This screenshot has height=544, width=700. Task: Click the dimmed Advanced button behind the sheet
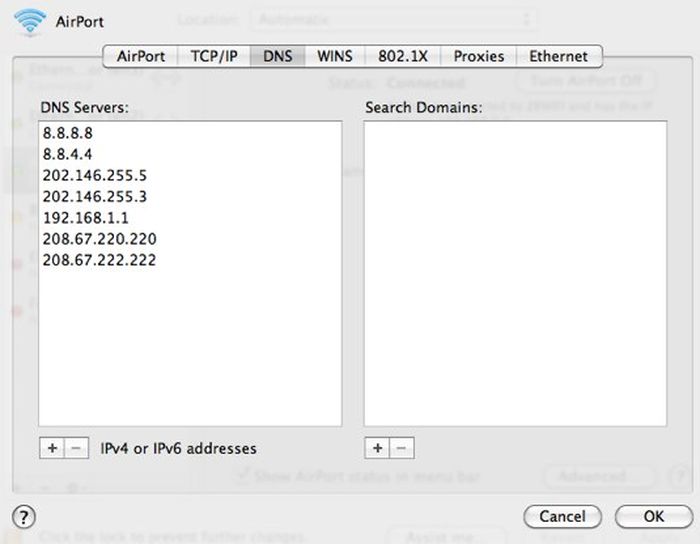pyautogui.click(x=600, y=476)
